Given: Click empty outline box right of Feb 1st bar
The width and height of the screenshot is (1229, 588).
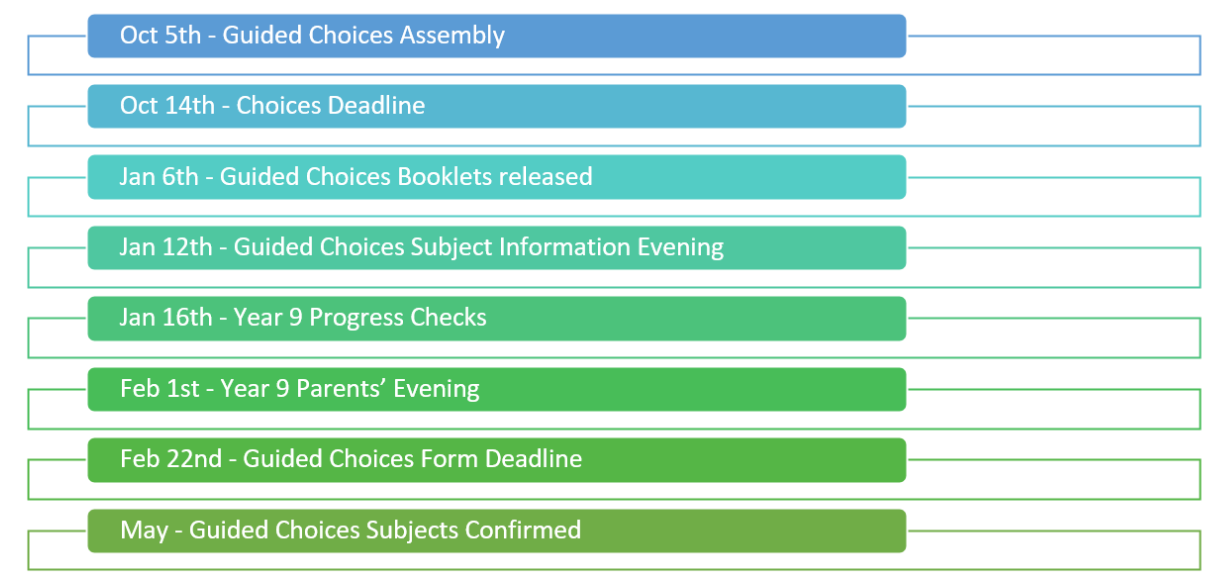Looking at the screenshot, I should point(1054,409).
